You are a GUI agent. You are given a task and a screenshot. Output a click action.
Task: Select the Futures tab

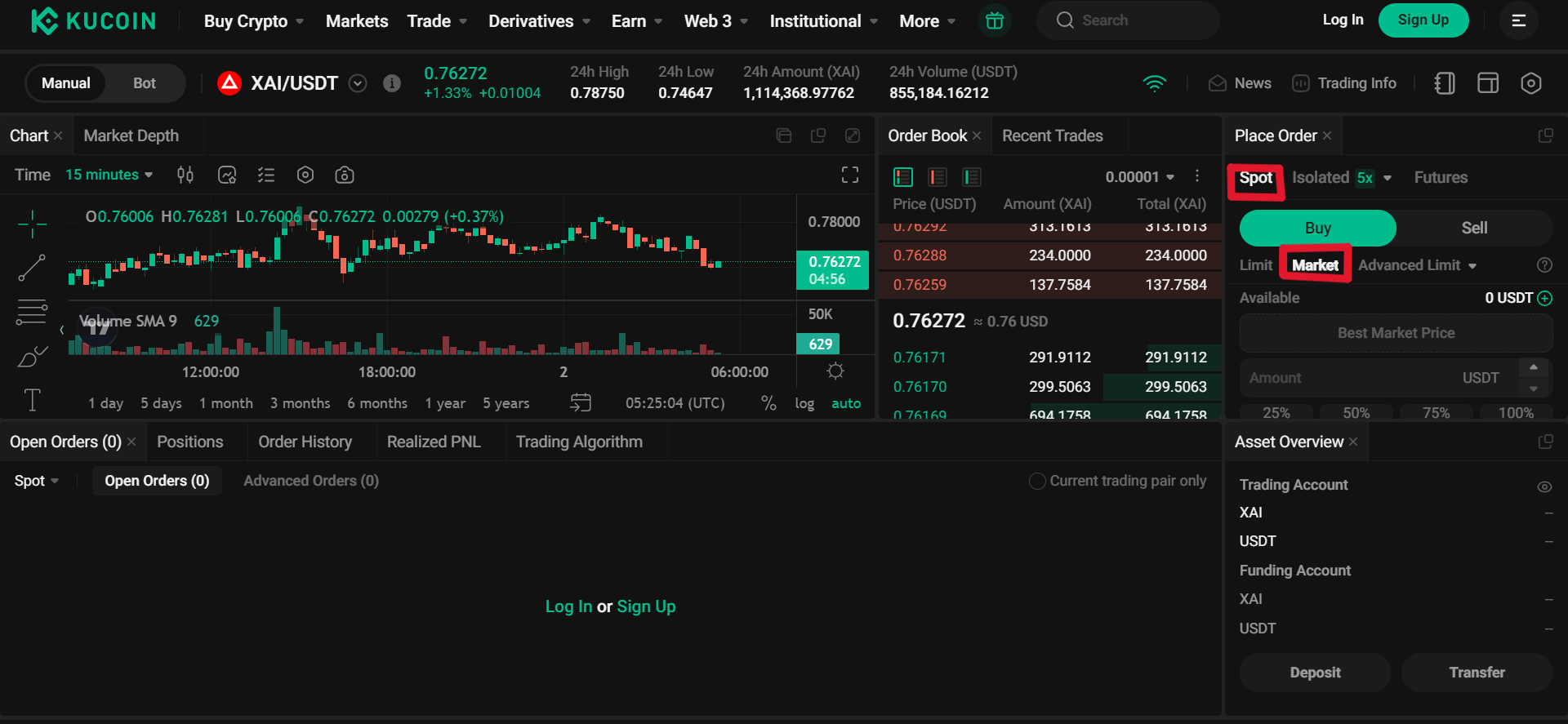click(x=1441, y=177)
